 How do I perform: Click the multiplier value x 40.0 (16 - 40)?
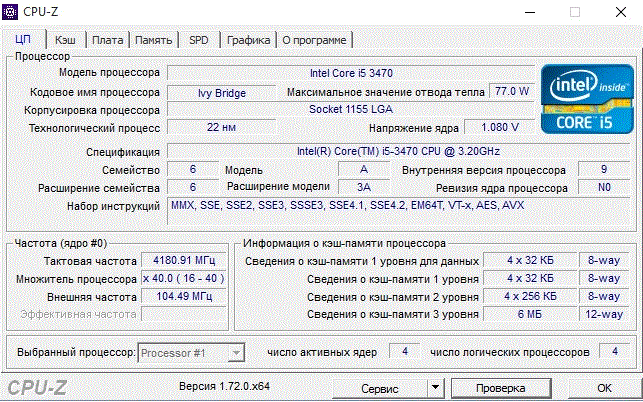184,279
